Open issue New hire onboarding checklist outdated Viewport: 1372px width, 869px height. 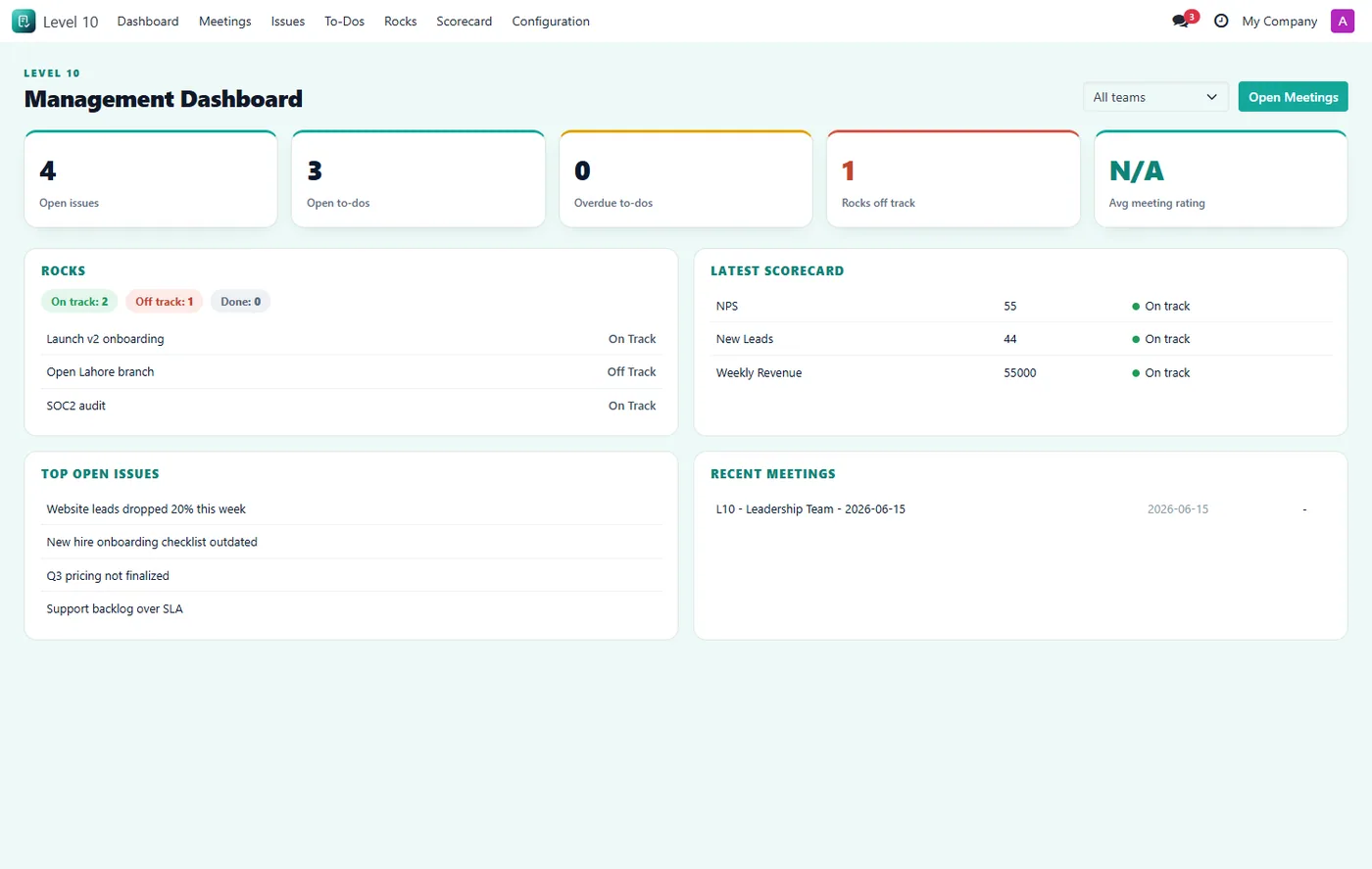pos(352,542)
